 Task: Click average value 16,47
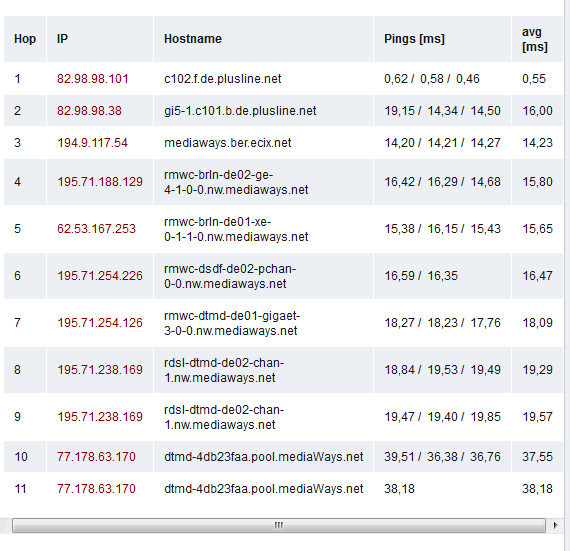(537, 276)
